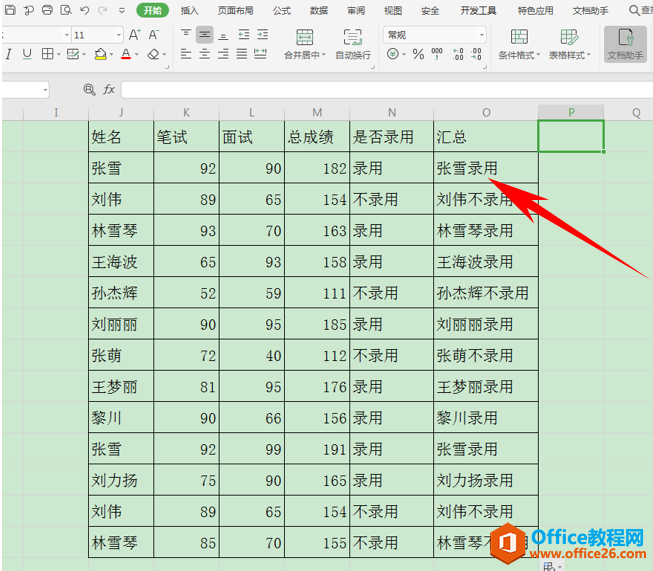Apply thousands separator format
Screen dimensions: 653x571
[x=437, y=54]
